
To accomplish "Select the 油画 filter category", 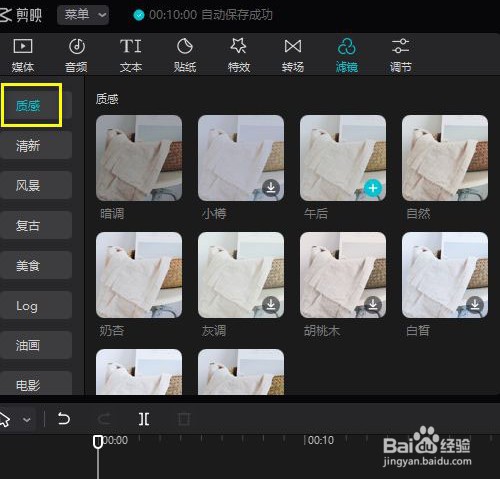I will tap(36, 345).
